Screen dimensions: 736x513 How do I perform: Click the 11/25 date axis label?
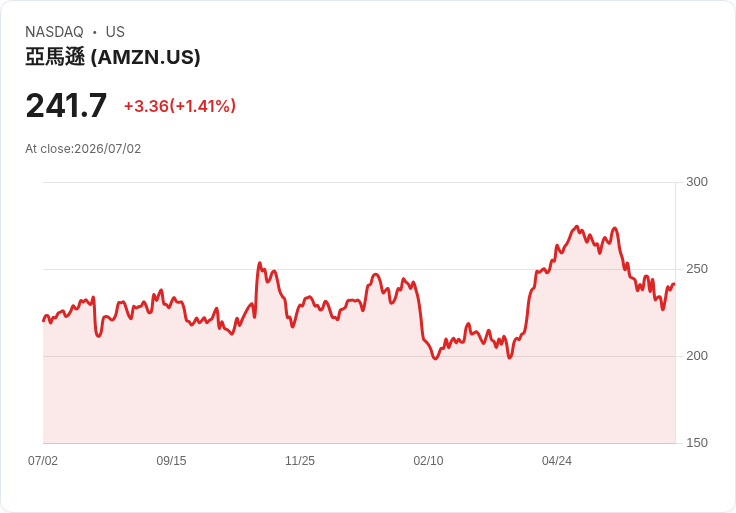tap(300, 460)
